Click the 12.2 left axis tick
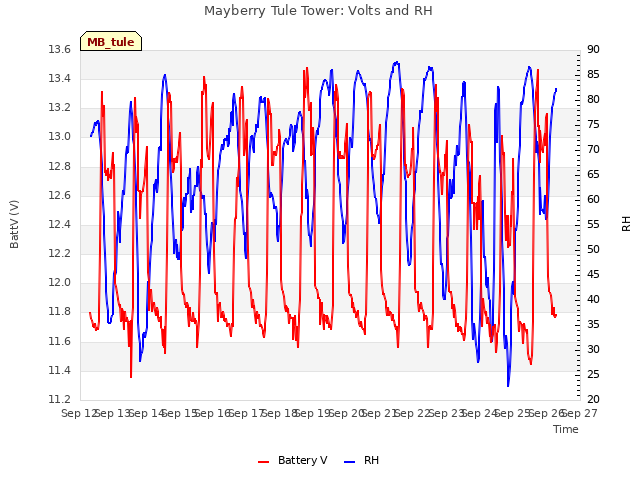 coord(60,253)
